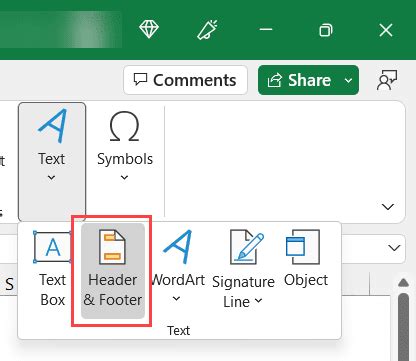Insert Header & Footer
The height and width of the screenshot is (361, 416).
point(113,270)
